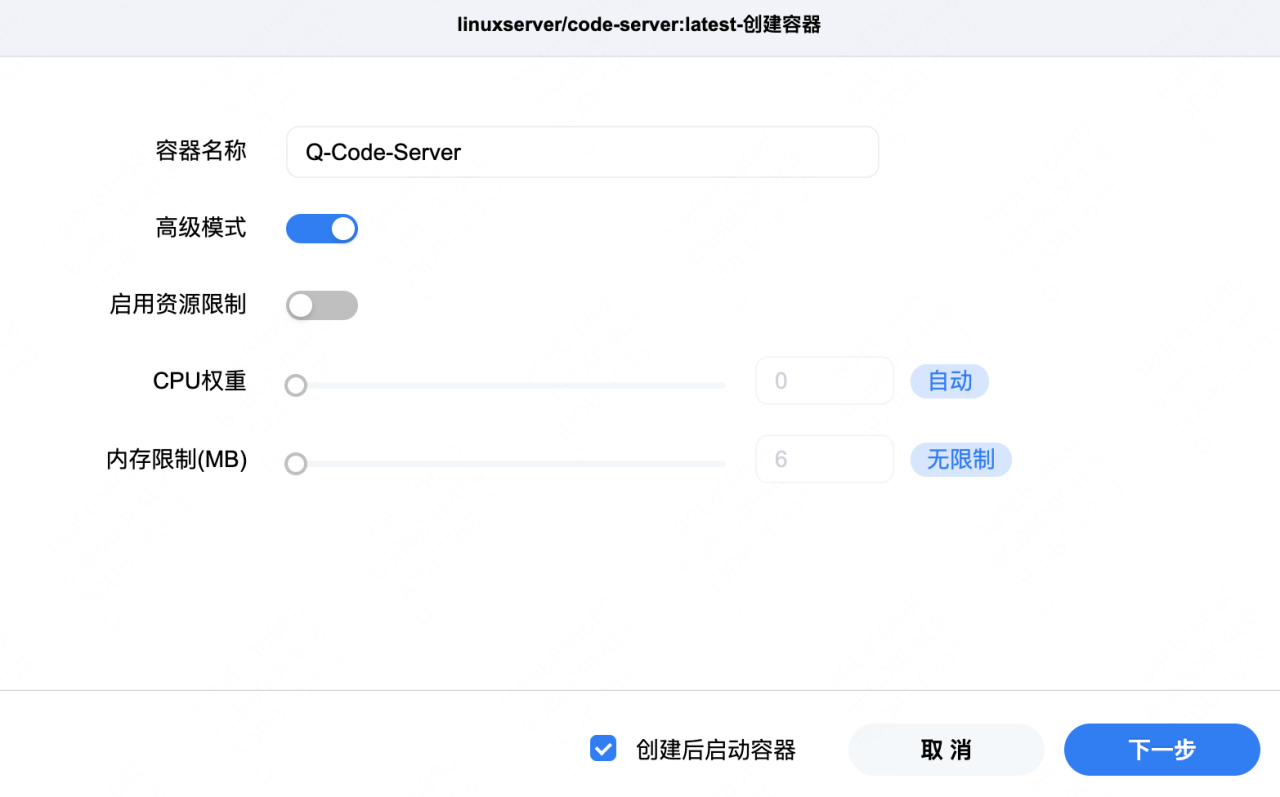
Task: Click the CPU权重 numeric input box
Action: click(x=824, y=381)
